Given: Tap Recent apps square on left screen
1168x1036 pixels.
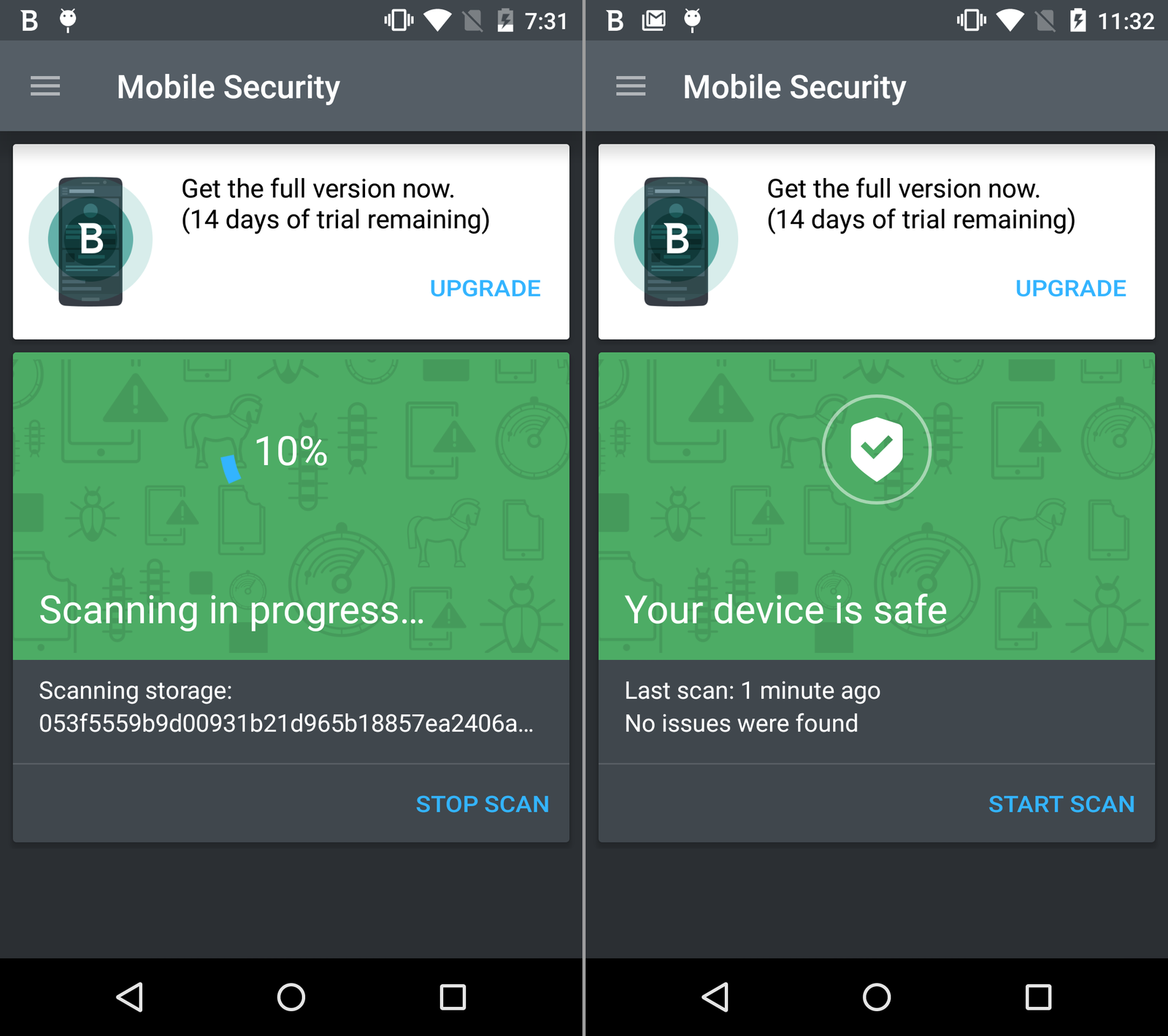Looking at the screenshot, I should [x=453, y=997].
